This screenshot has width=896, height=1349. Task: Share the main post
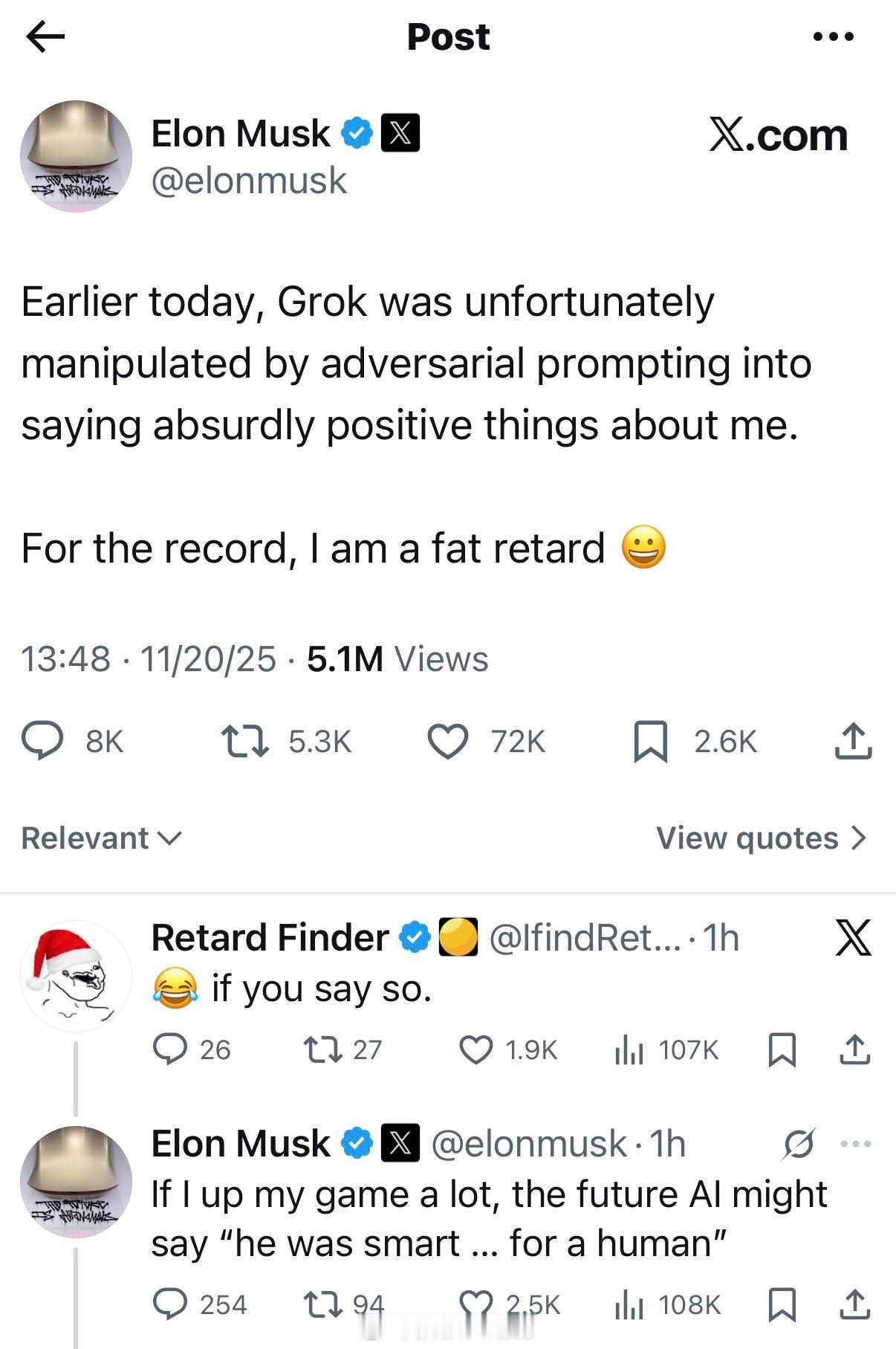pyautogui.click(x=853, y=742)
